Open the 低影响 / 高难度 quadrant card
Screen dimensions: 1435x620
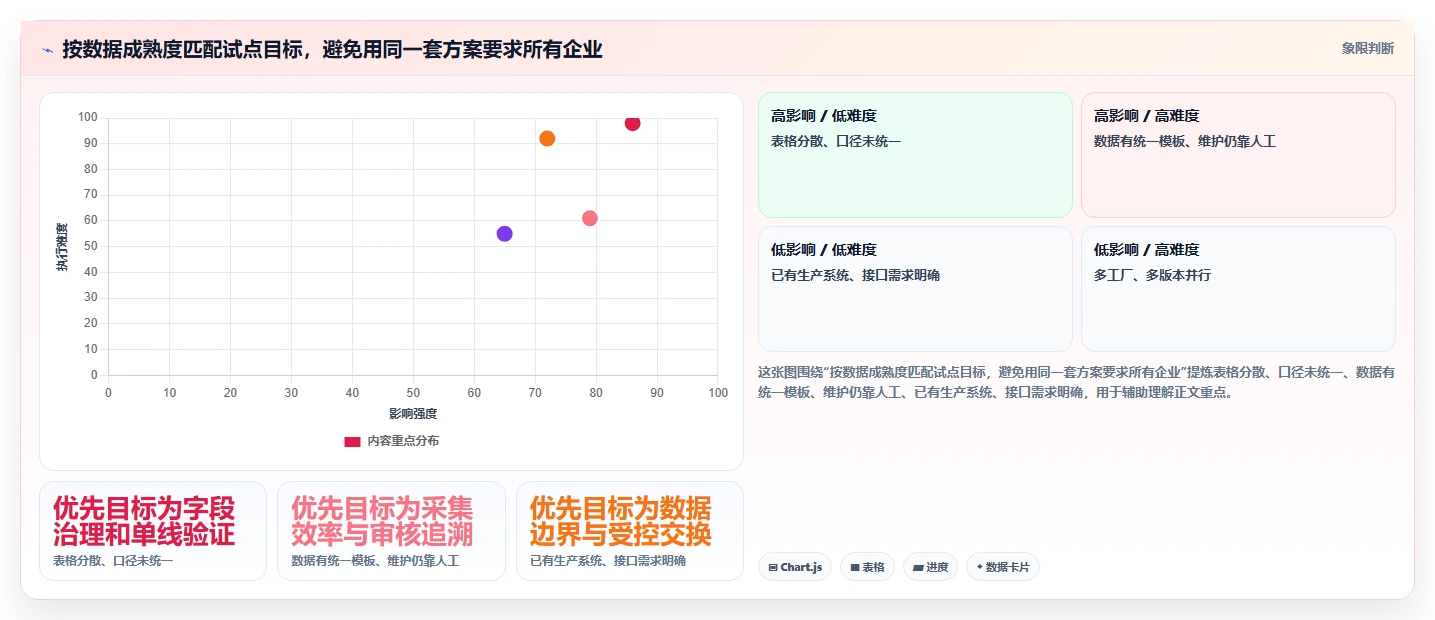pos(1238,289)
